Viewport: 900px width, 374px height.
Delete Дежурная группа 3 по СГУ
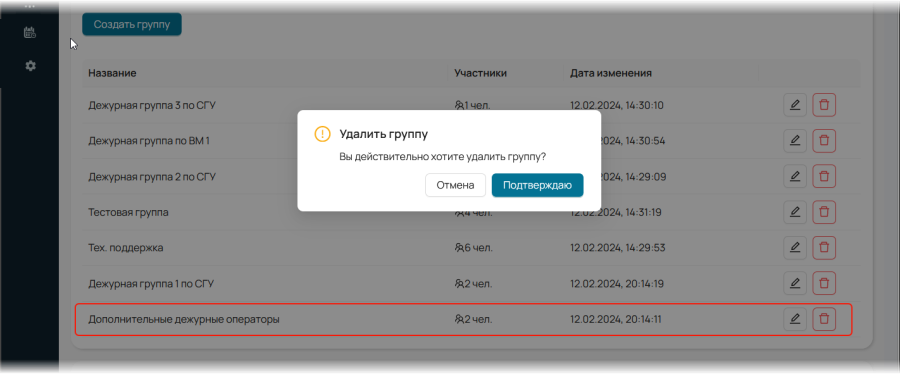click(824, 105)
